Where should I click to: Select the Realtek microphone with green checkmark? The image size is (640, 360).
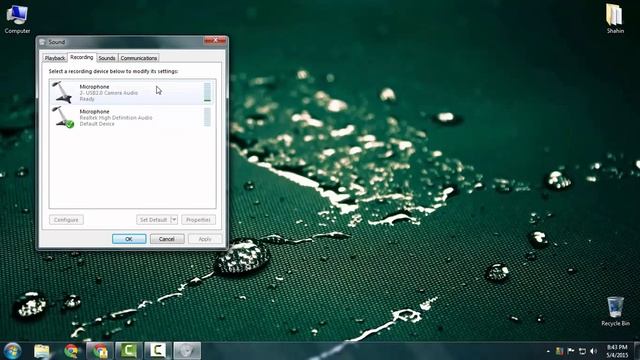tap(63, 118)
